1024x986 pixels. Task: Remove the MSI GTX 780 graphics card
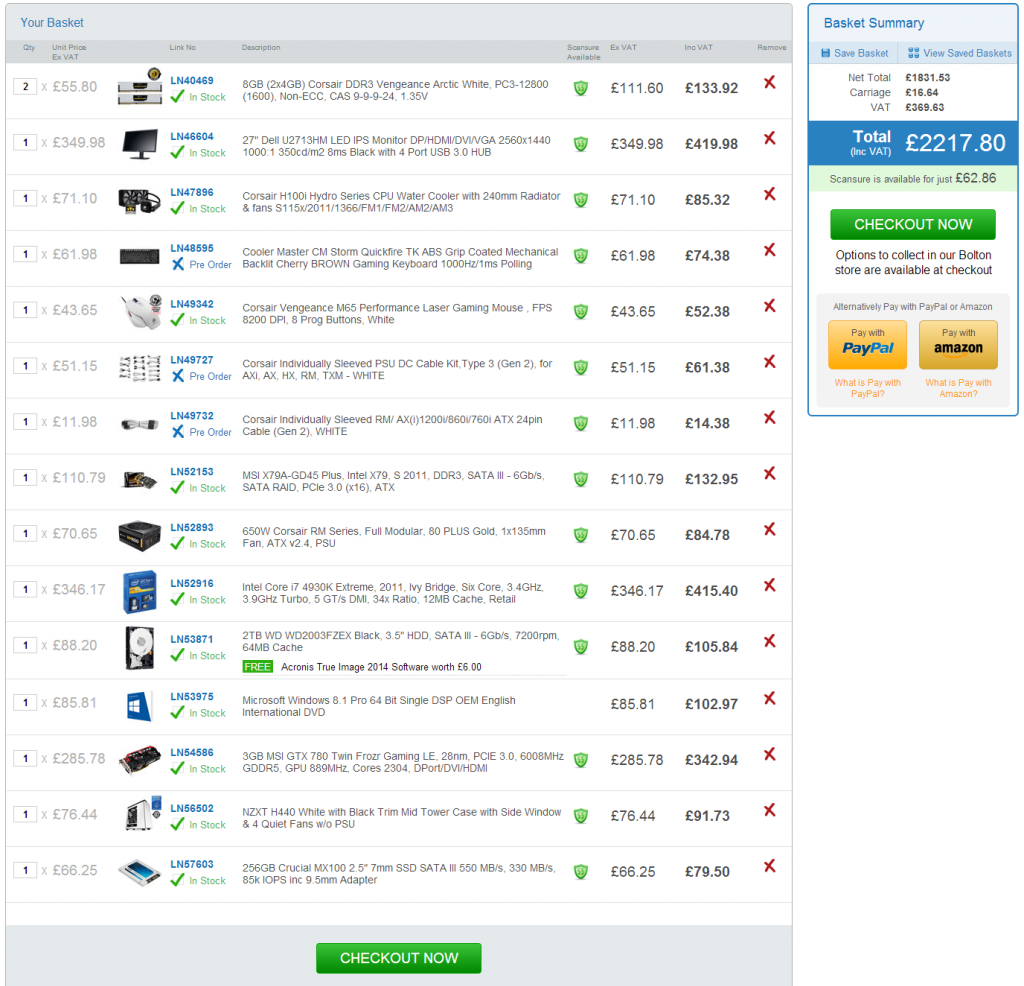click(x=769, y=754)
